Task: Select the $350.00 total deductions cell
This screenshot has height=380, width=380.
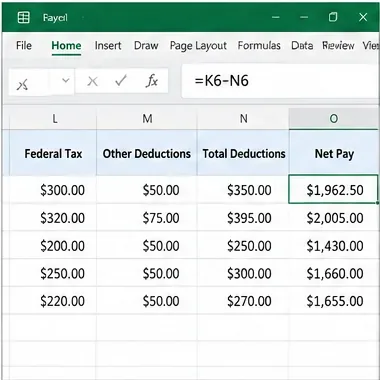Action: click(243, 190)
